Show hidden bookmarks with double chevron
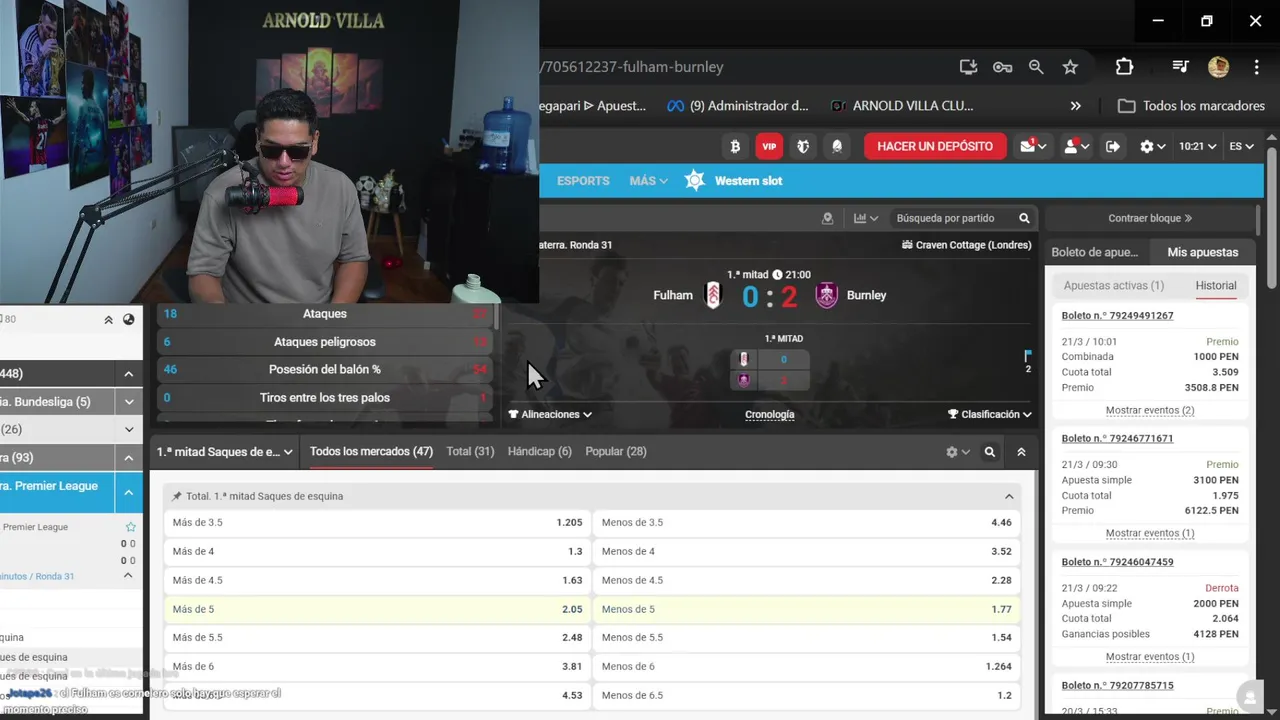Screen dimensions: 1280x720 pos(1076,106)
